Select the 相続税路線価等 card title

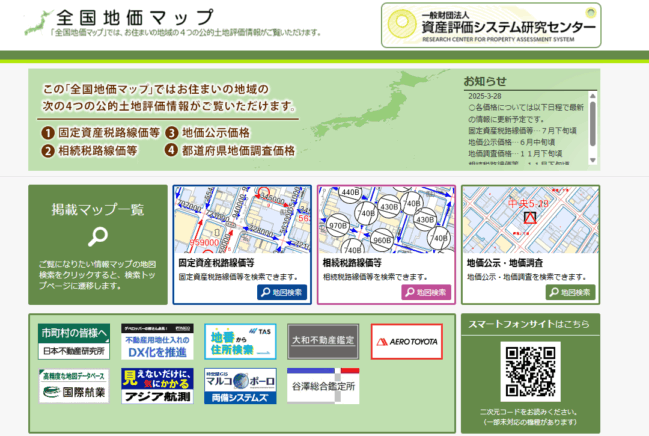point(352,263)
